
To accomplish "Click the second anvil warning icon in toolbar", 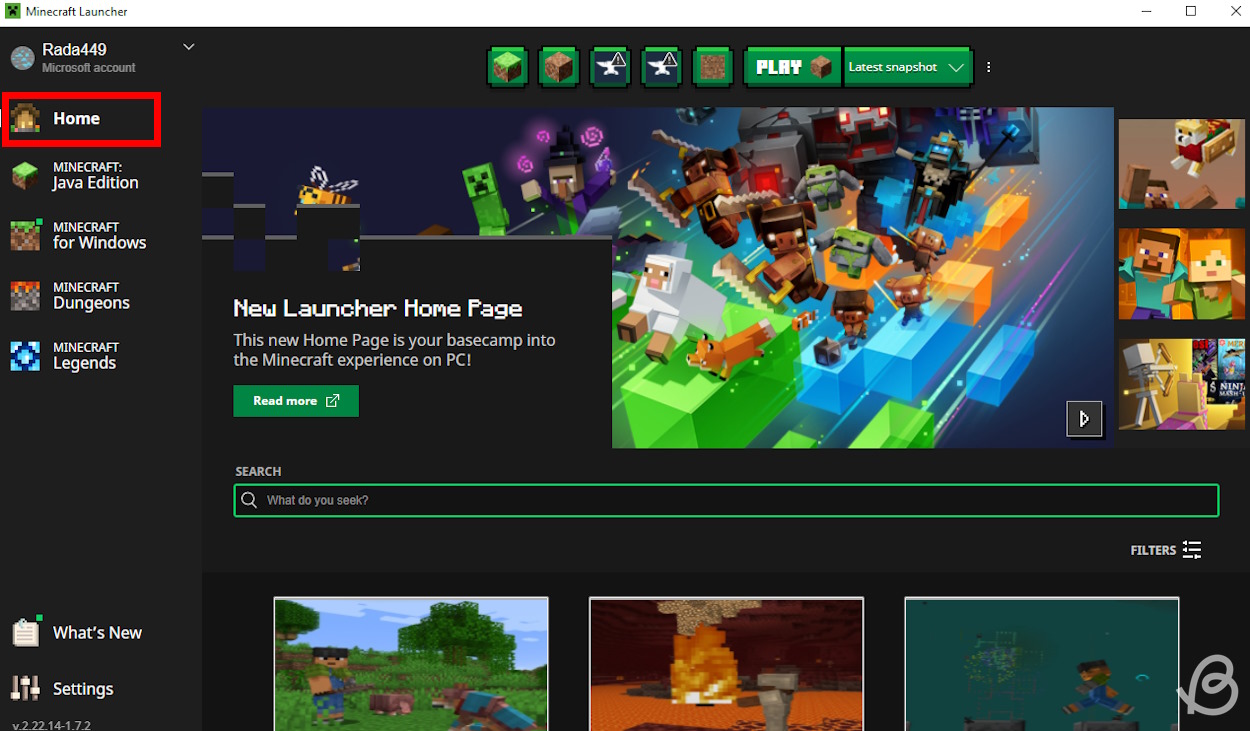I will (x=661, y=67).
